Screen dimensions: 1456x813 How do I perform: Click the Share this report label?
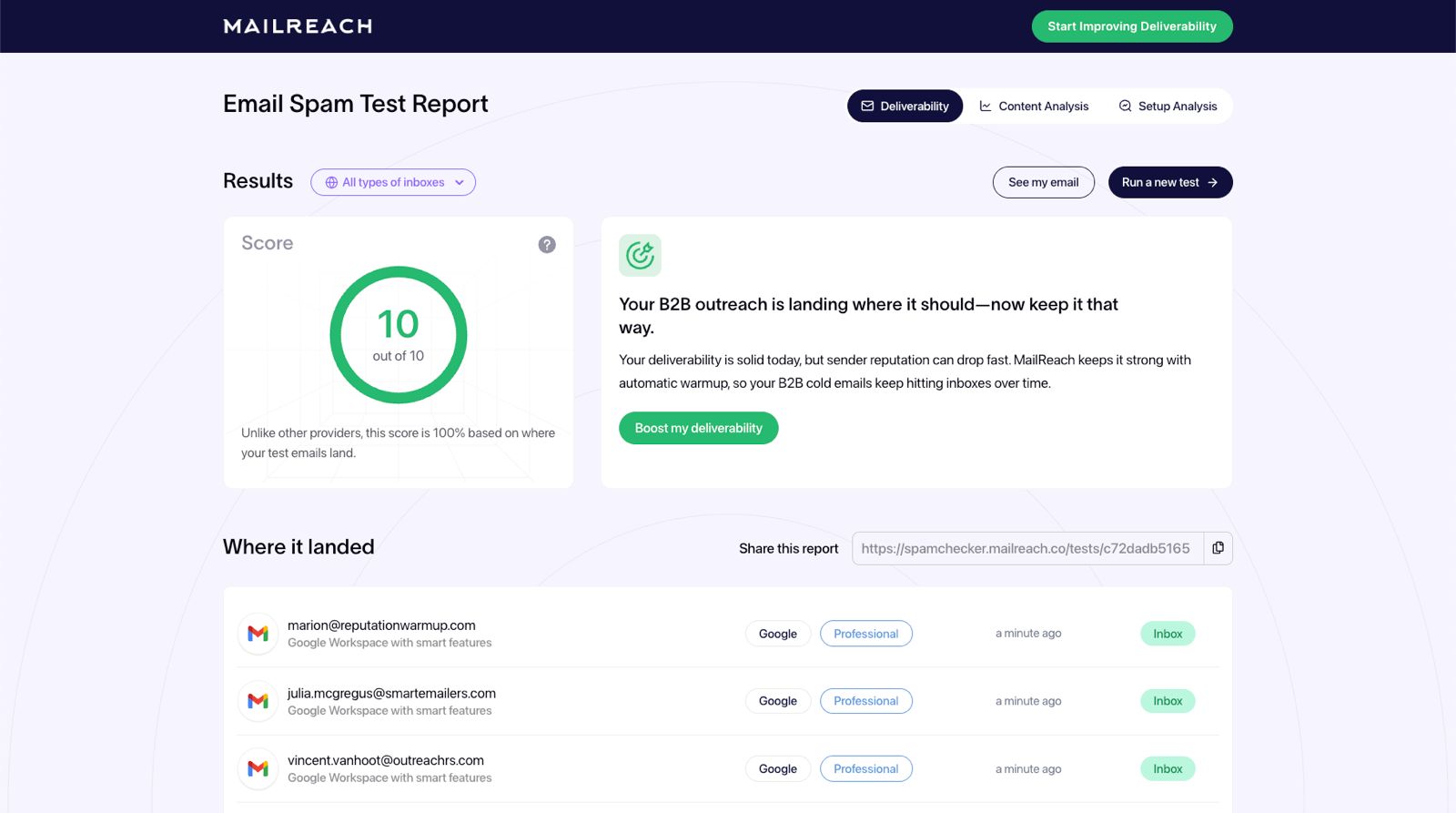[789, 548]
